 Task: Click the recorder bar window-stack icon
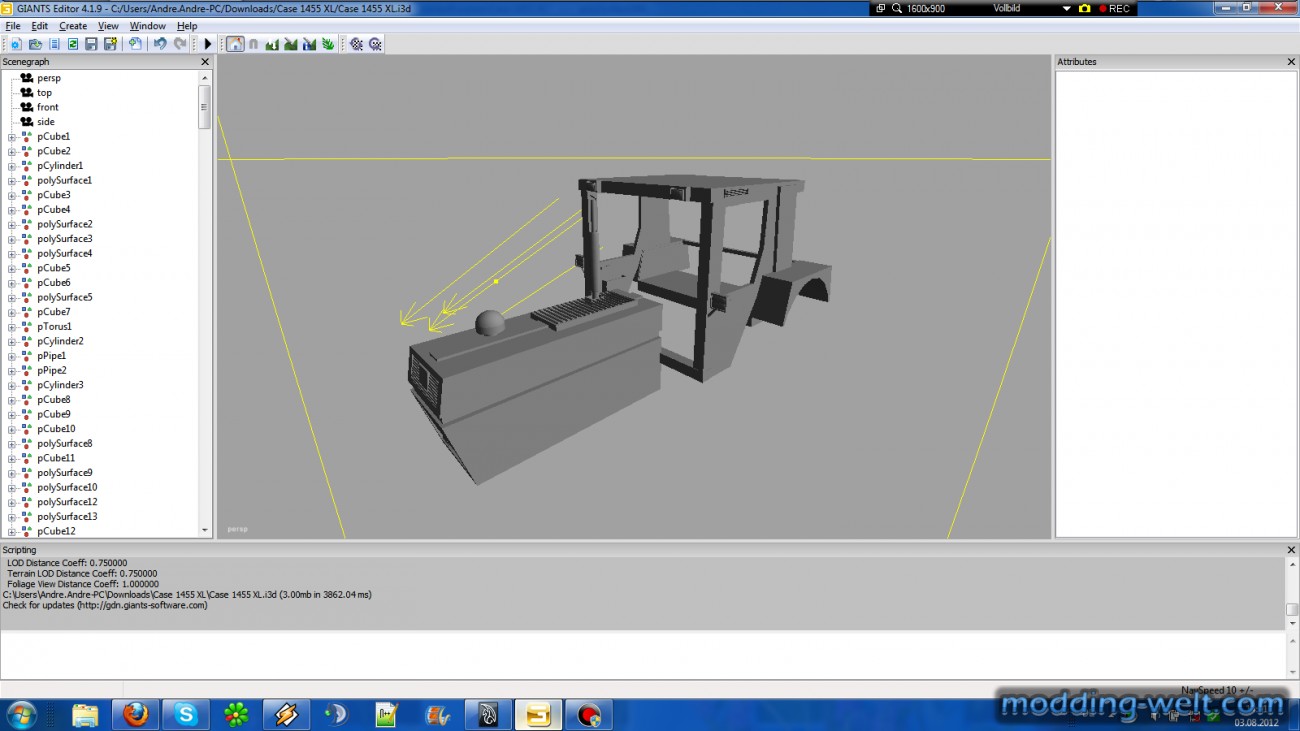click(881, 8)
